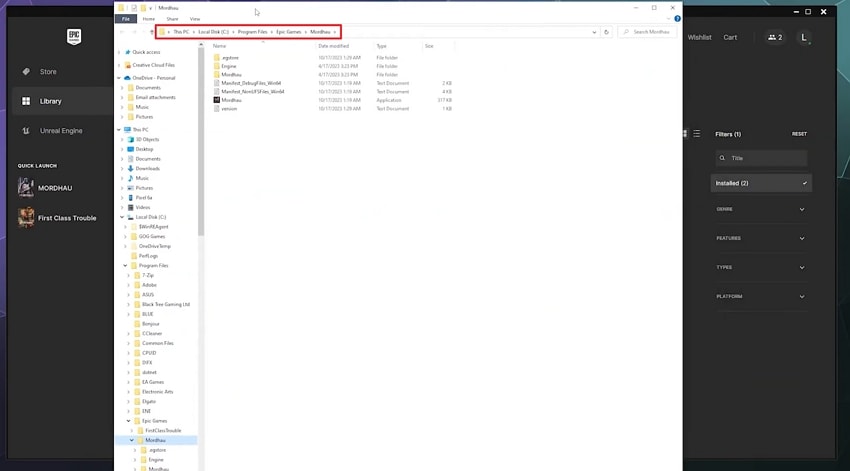
Task: Launch First Class Trouble from Quick Launch
Action: [x=57, y=218]
